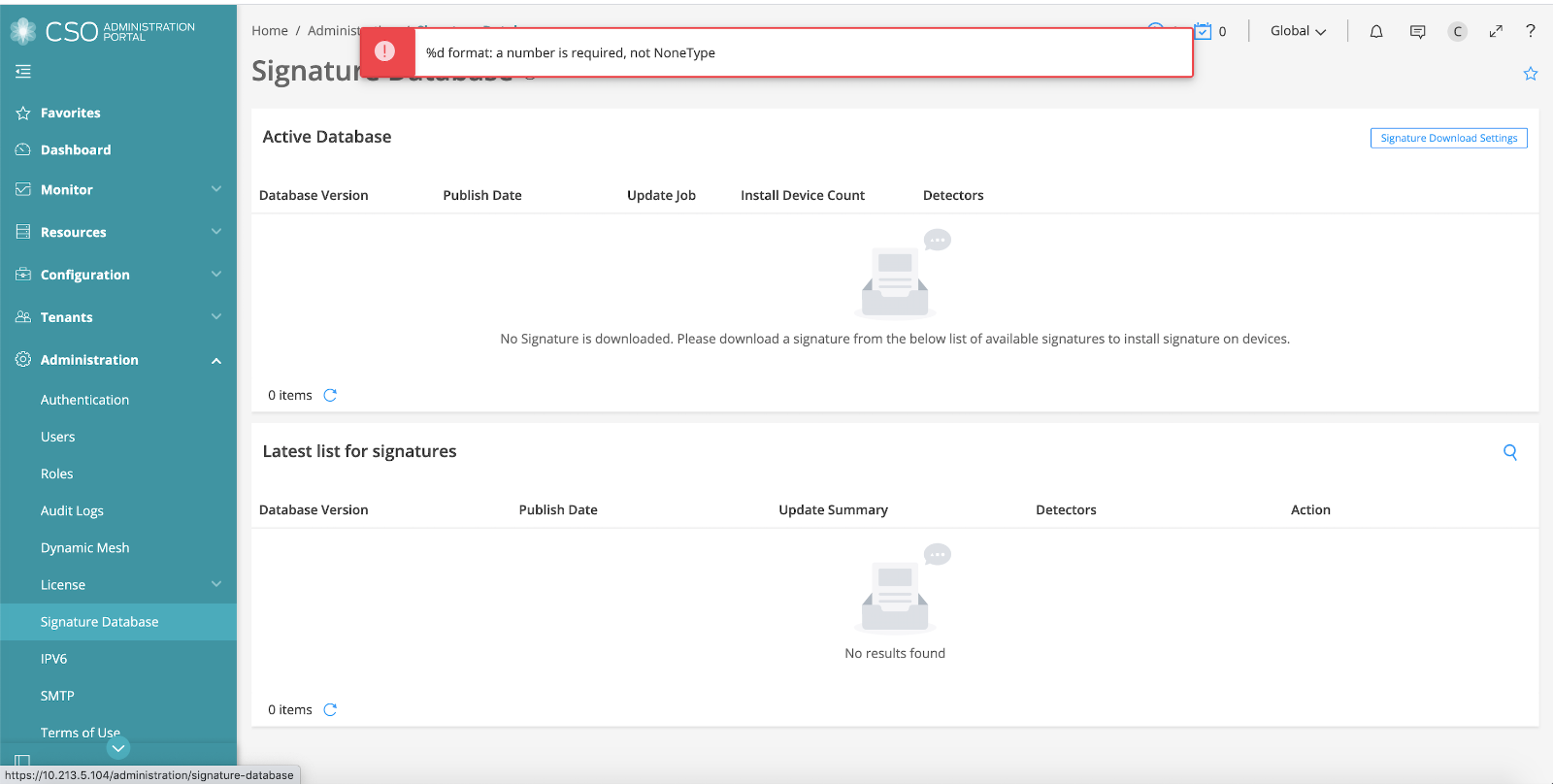Click the Install Device Count column header
Image resolution: width=1553 pixels, height=784 pixels.
(803, 195)
